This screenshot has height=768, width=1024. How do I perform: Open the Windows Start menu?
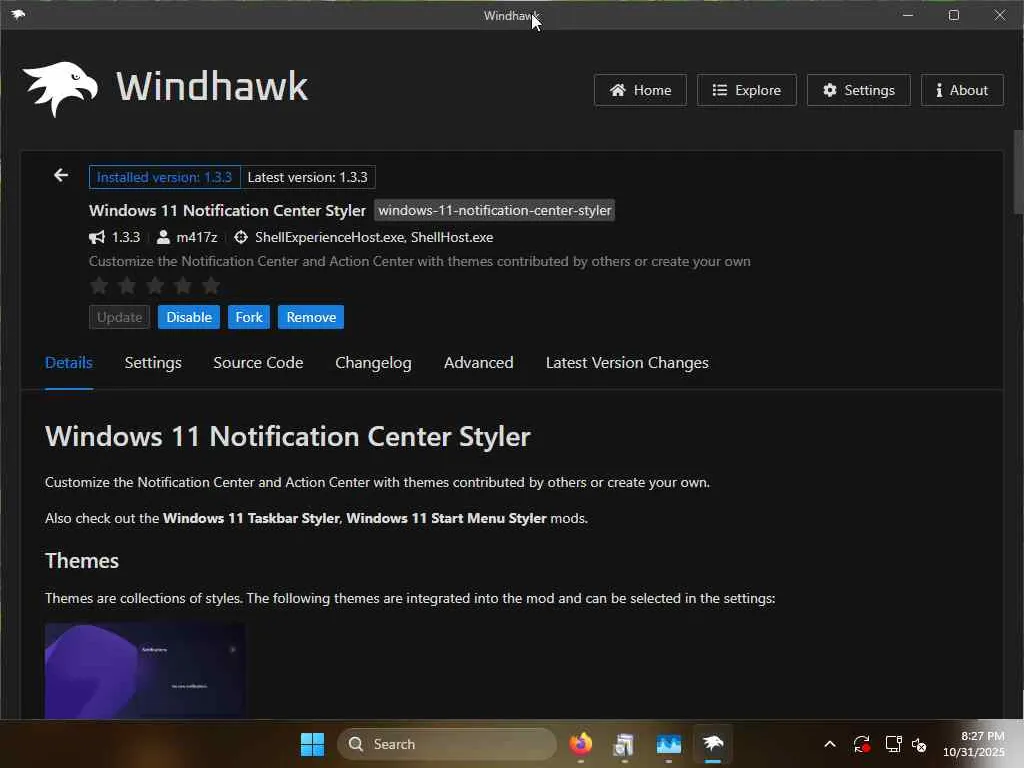(312, 744)
